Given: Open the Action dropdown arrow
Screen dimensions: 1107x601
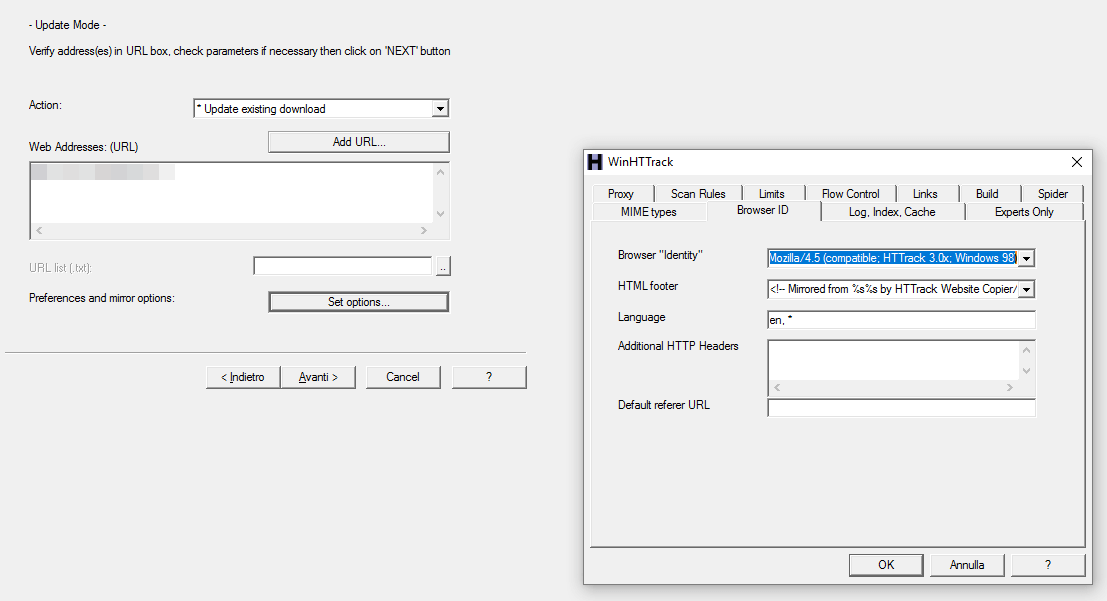Looking at the screenshot, I should 441,109.
